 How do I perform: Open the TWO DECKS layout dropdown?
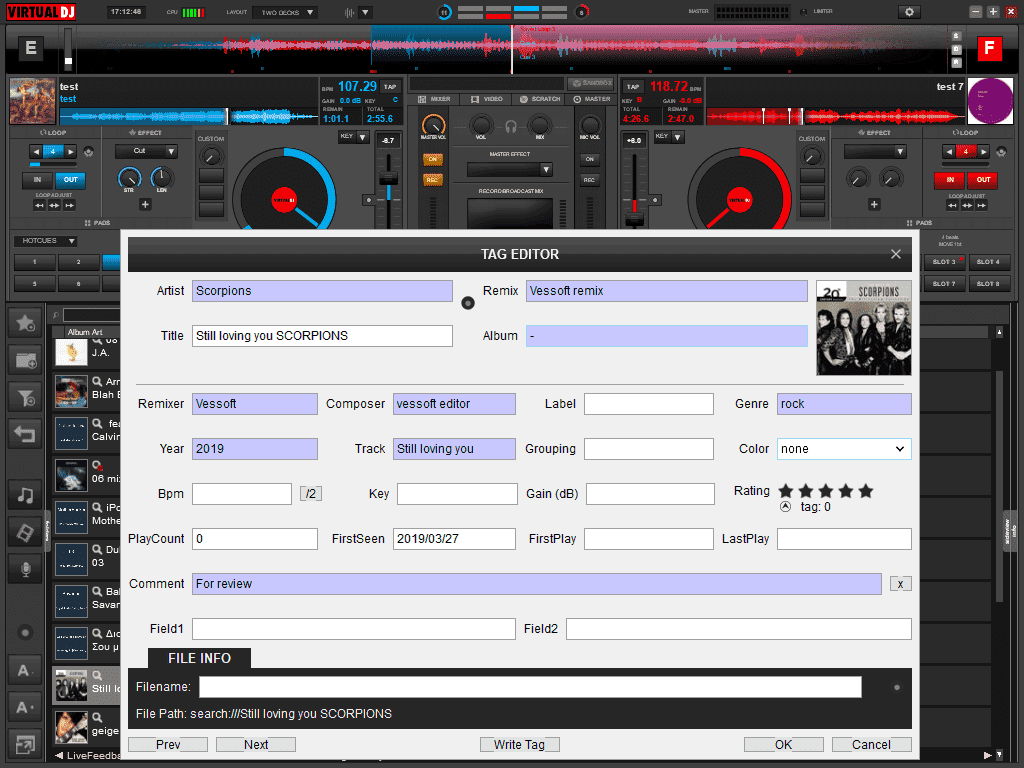(287, 12)
